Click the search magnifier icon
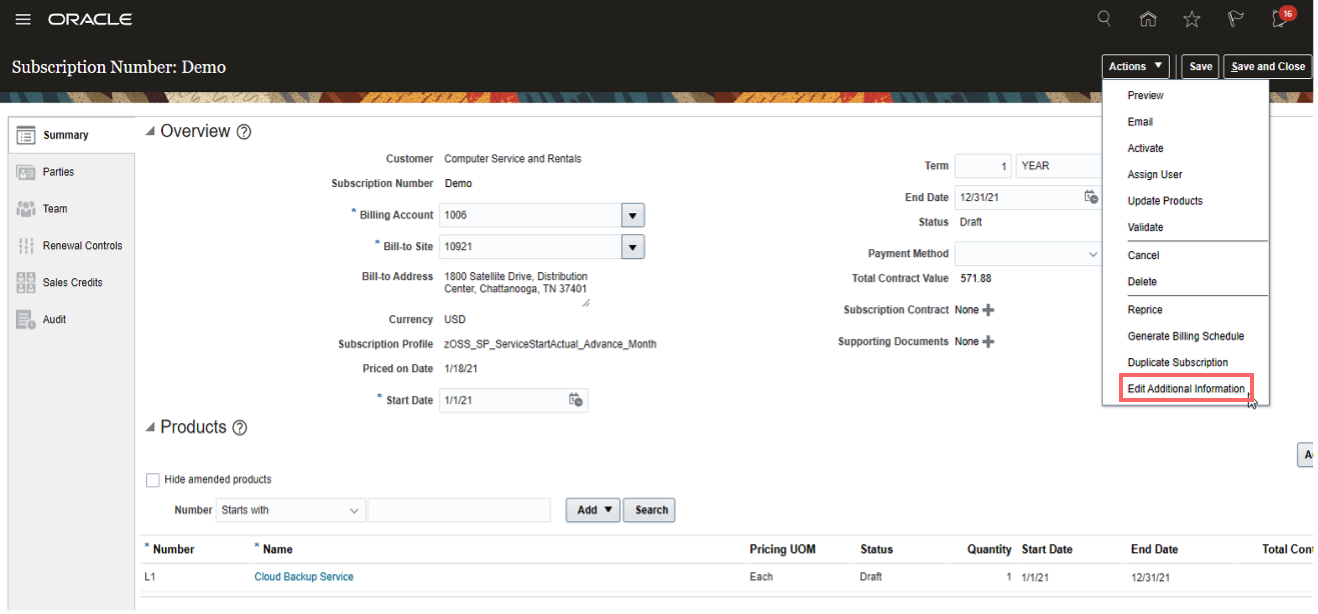 pyautogui.click(x=1104, y=18)
